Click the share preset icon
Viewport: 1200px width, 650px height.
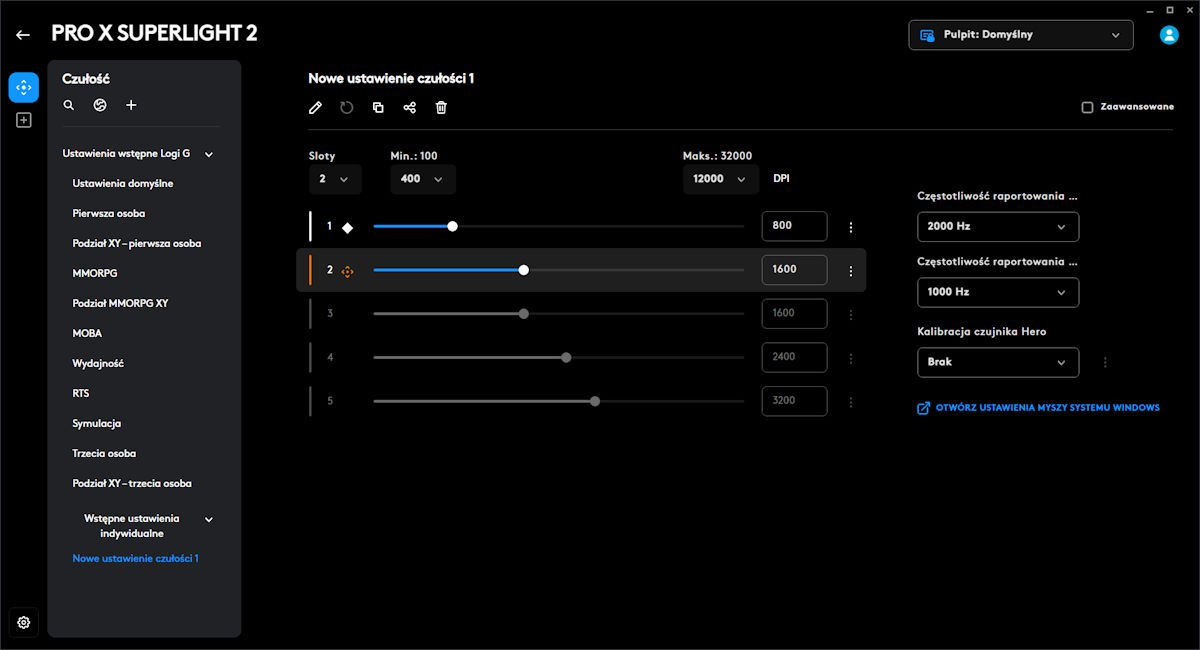pos(410,108)
